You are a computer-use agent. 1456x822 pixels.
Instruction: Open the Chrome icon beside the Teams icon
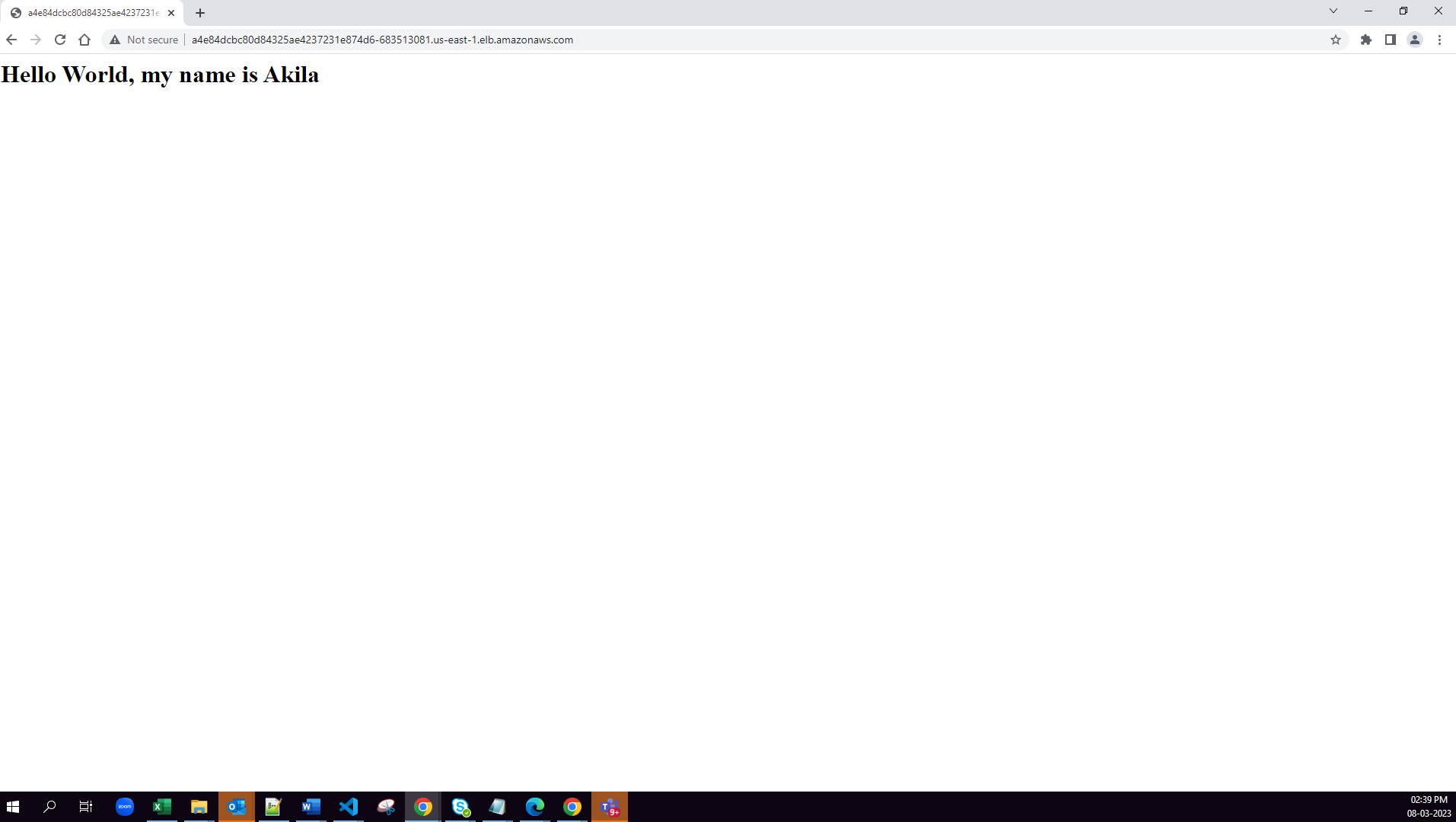[572, 807]
